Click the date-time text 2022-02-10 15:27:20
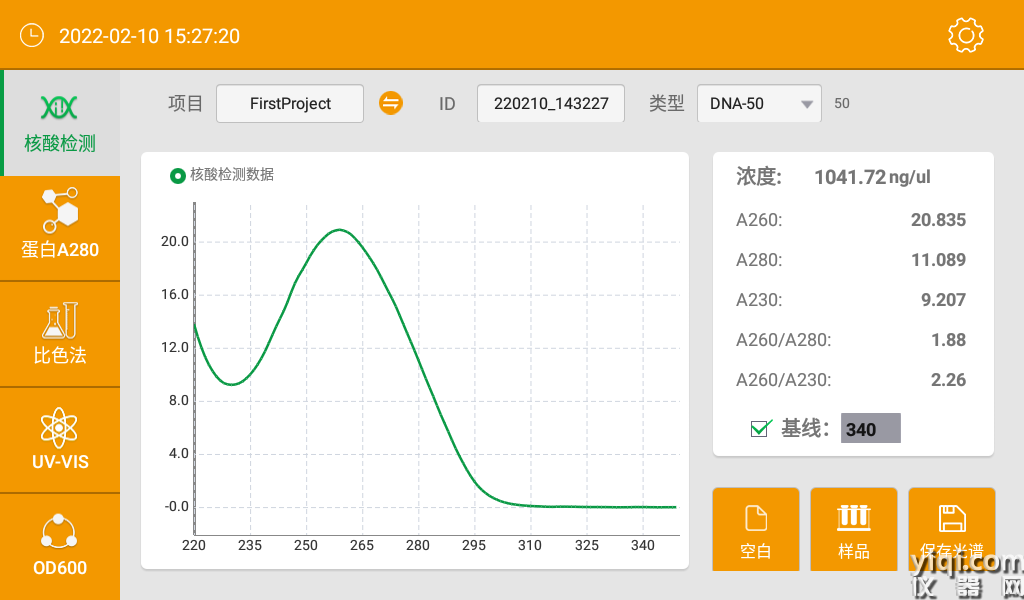Image resolution: width=1024 pixels, height=600 pixels. click(x=150, y=36)
